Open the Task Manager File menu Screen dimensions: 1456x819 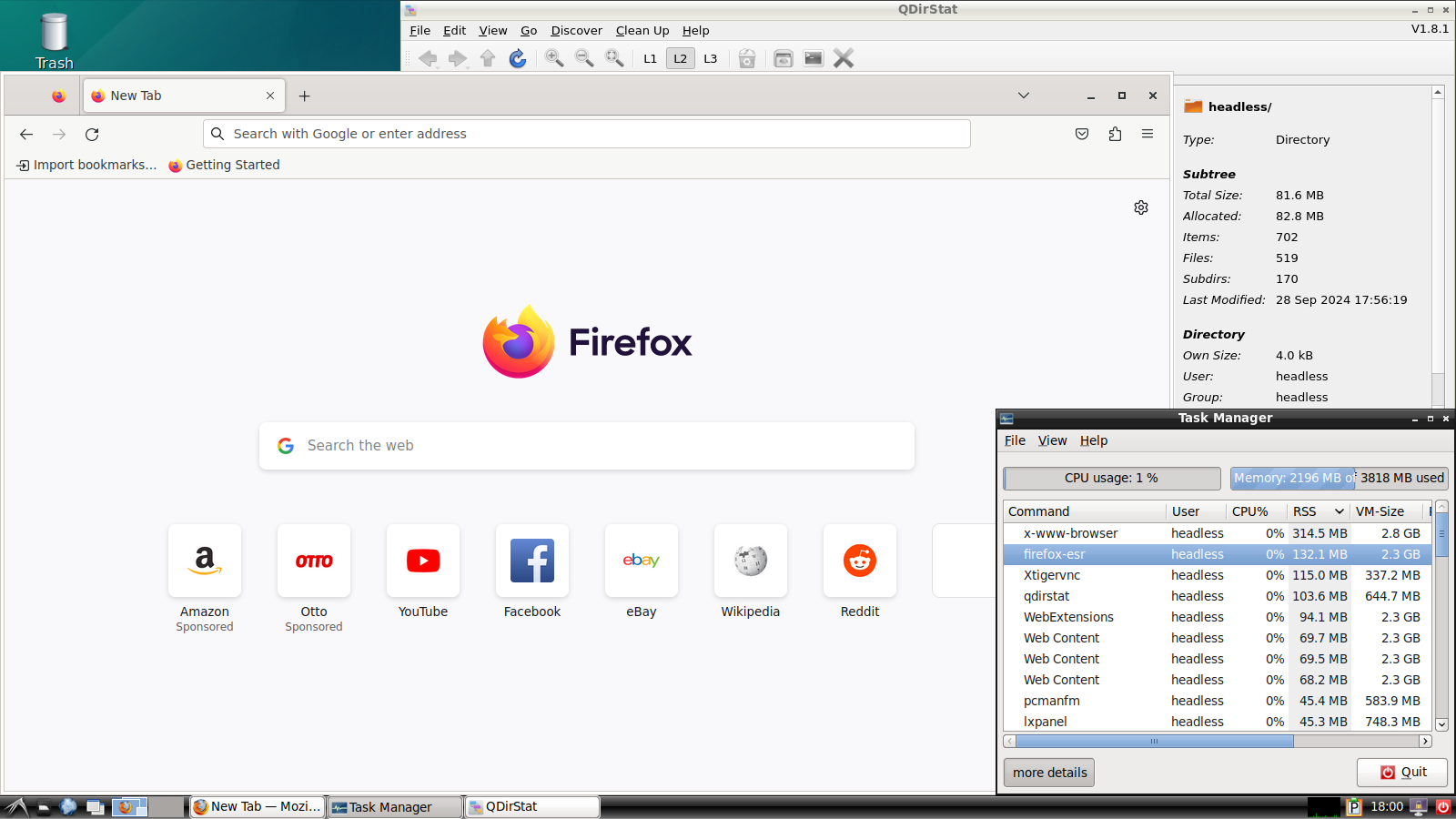click(1015, 440)
